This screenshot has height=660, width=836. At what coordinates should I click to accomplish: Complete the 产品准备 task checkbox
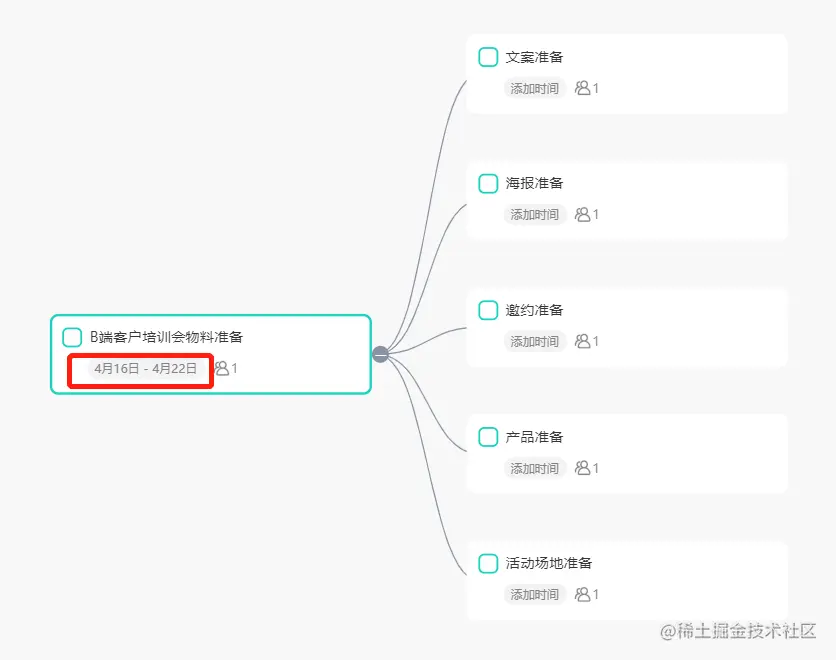click(x=488, y=437)
